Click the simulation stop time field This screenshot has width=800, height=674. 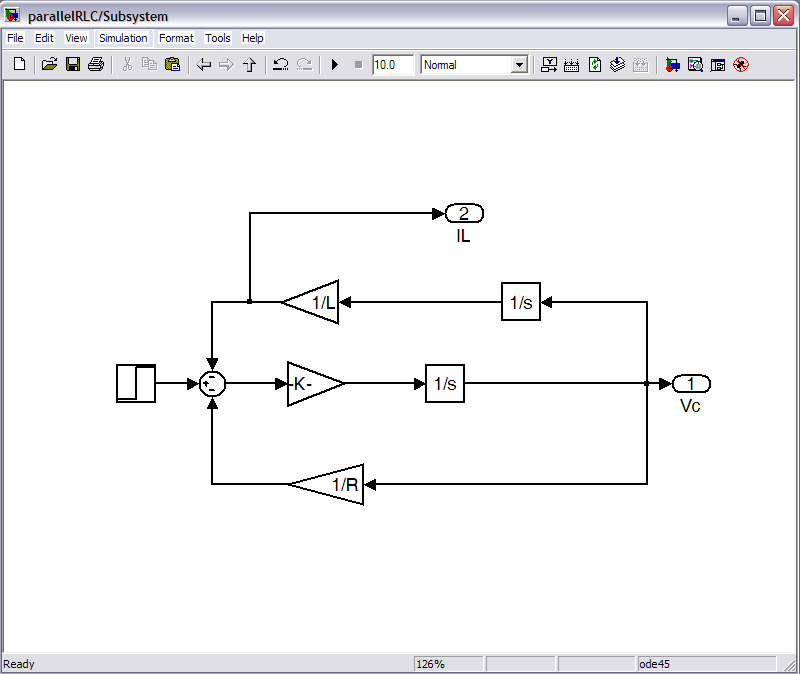392,65
